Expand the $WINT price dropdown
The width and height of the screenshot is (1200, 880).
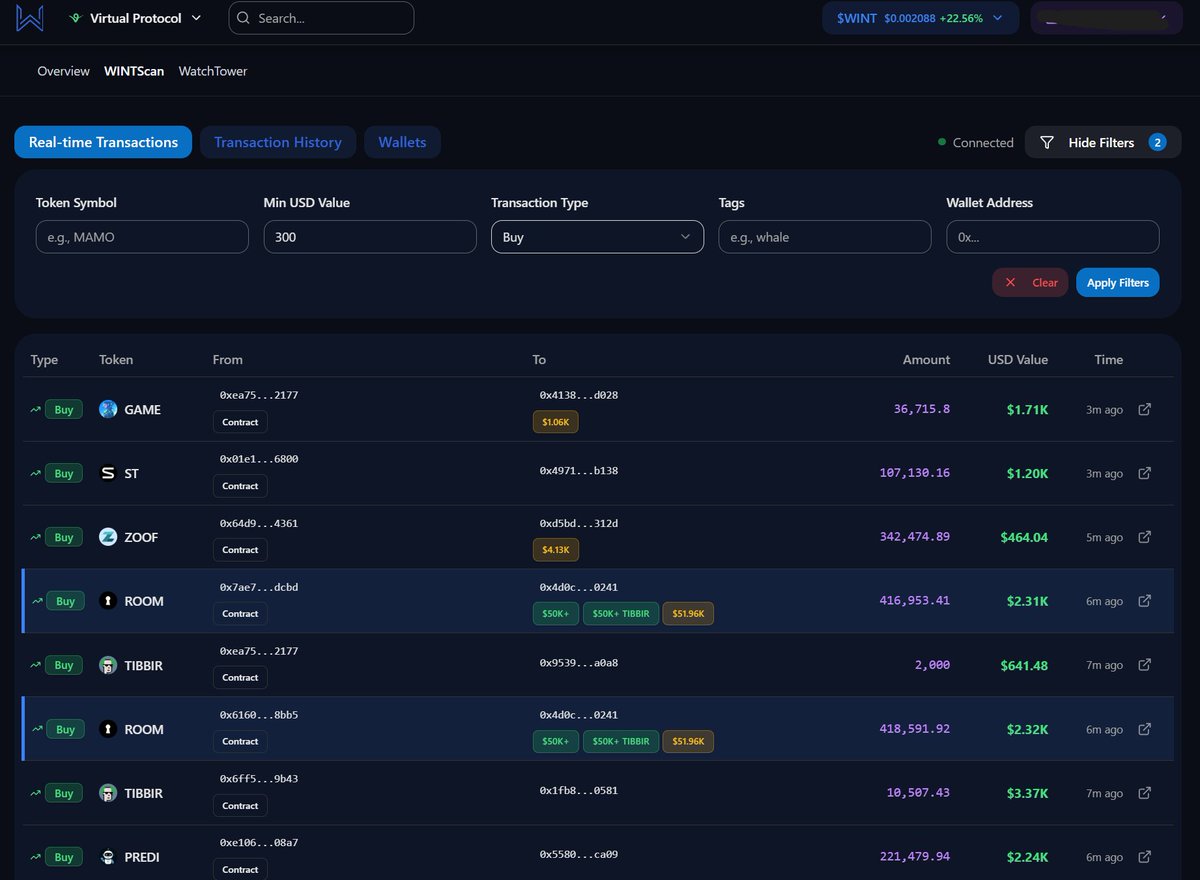click(x=920, y=18)
